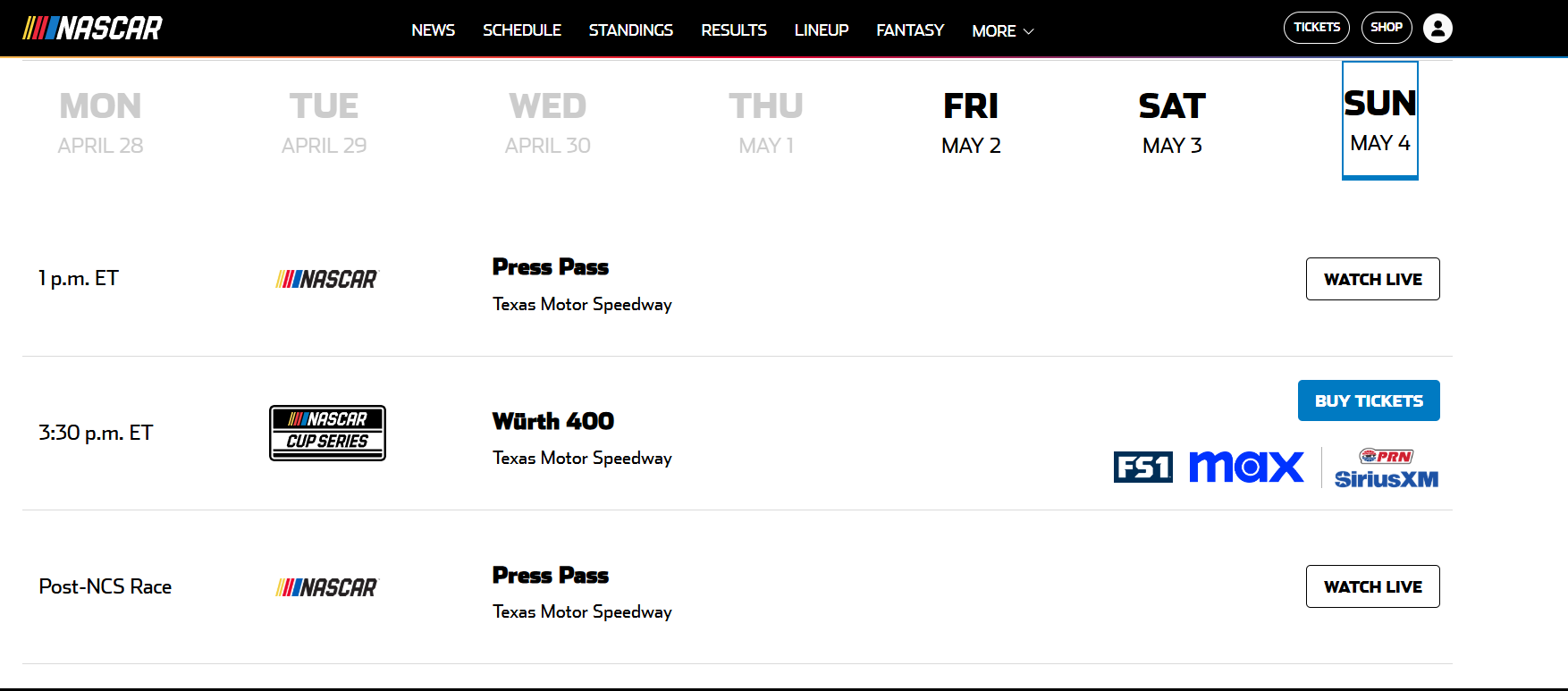Click the Max streaming logo
The image size is (1568, 691).
pyautogui.click(x=1246, y=467)
